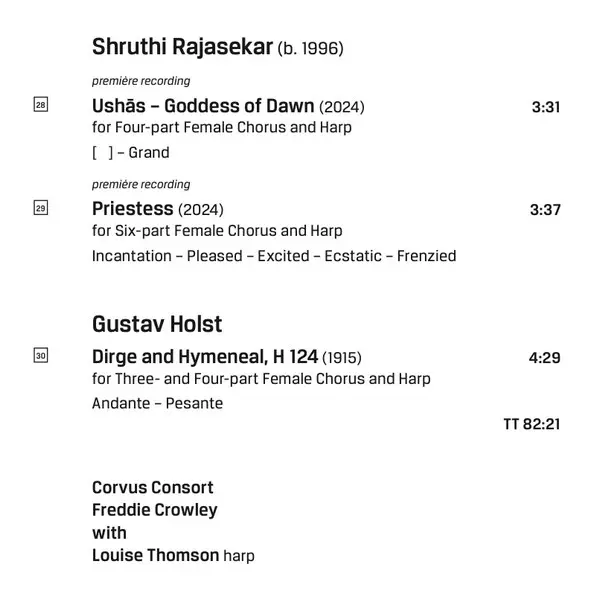Image resolution: width=600 pixels, height=599 pixels.
Task: Click première recording label above Priestess
Action: pyautogui.click(x=141, y=185)
